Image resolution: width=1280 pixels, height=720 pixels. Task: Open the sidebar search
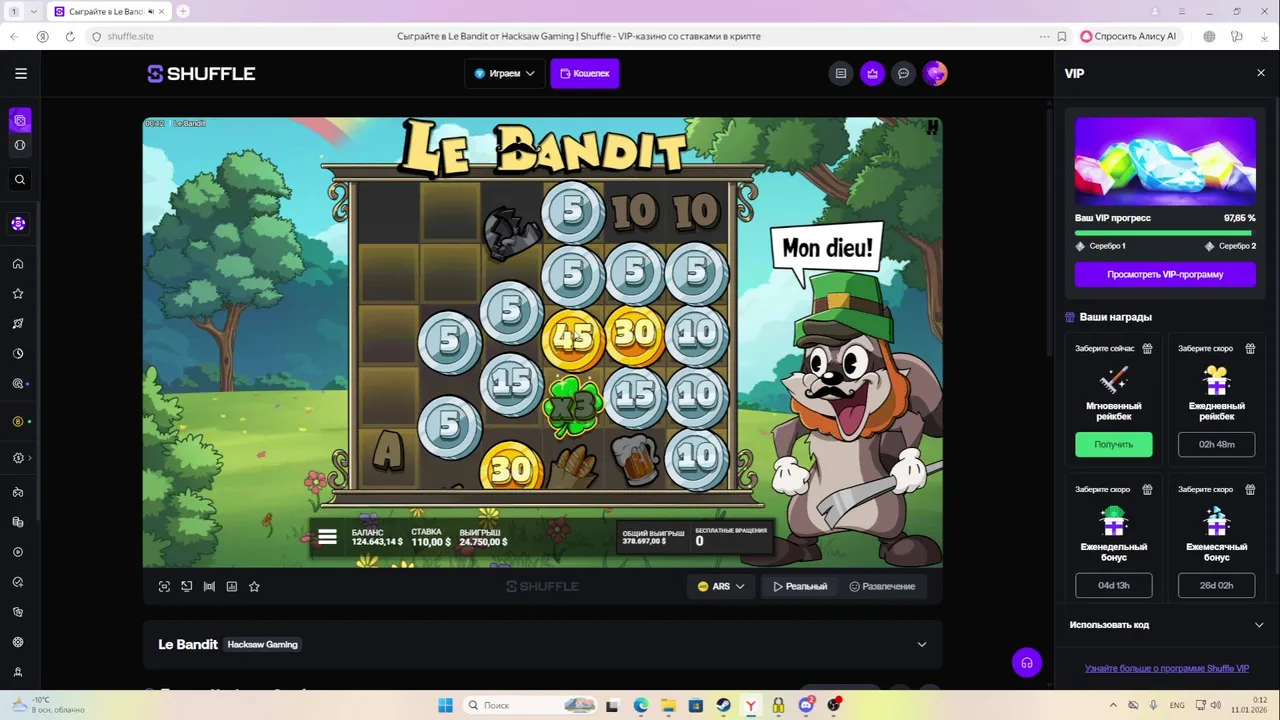pos(20,180)
